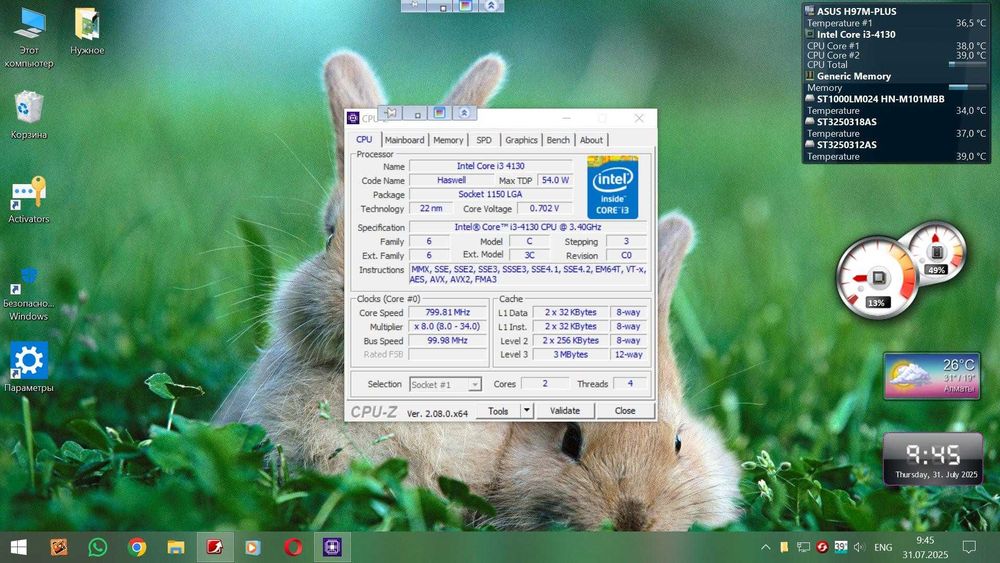Click the Core Speed value 799.81 MHz
The image size is (1000, 563).
point(448,312)
